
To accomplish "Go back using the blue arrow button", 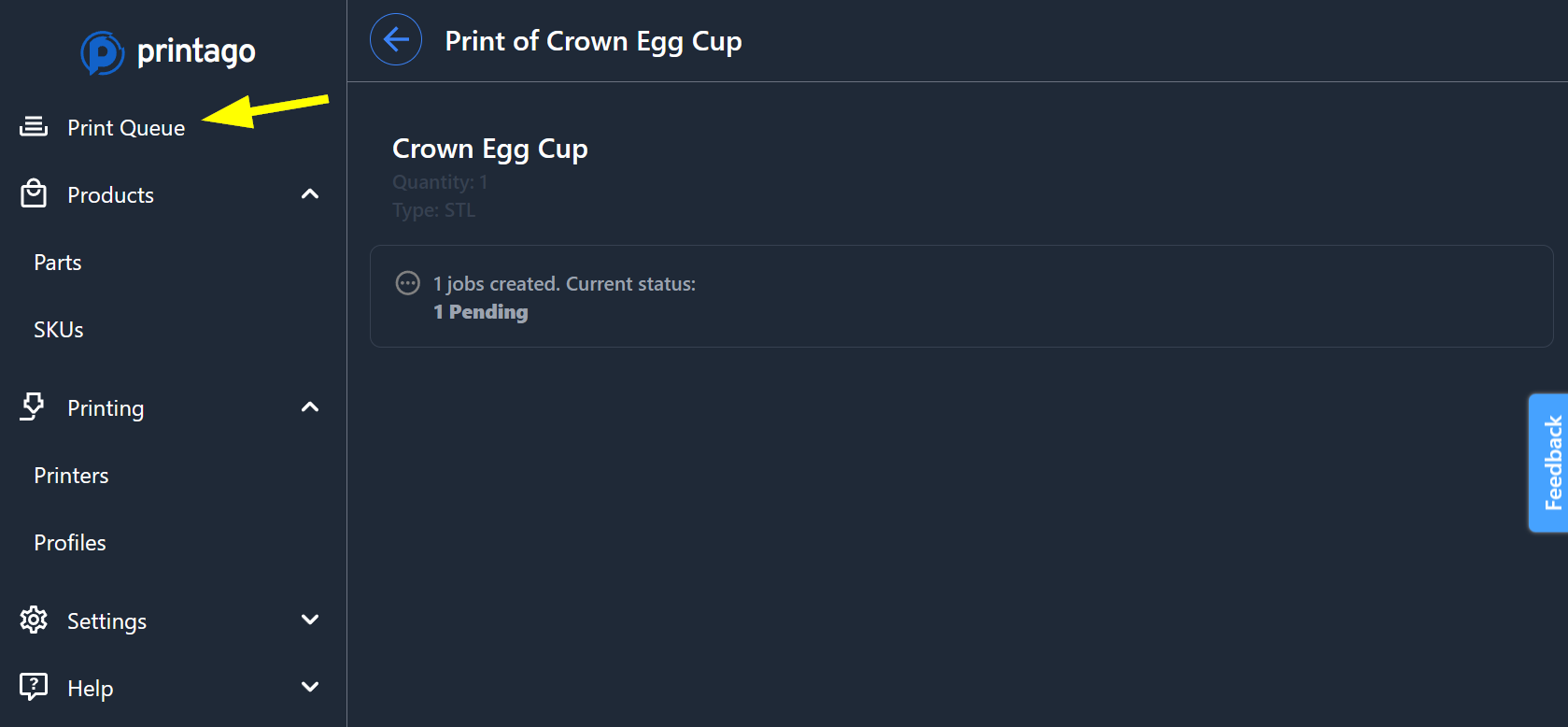I will click(x=396, y=39).
